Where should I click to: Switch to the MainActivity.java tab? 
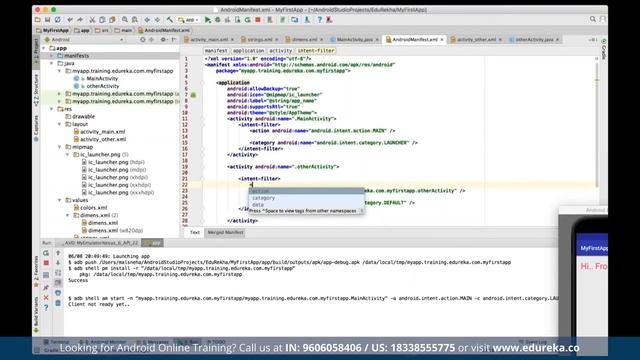click(354, 40)
